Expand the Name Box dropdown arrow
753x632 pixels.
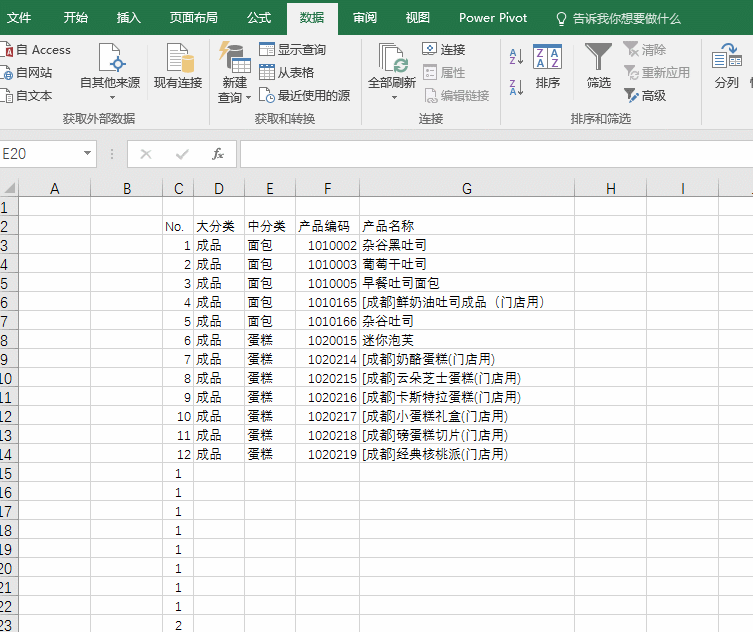tap(88, 154)
